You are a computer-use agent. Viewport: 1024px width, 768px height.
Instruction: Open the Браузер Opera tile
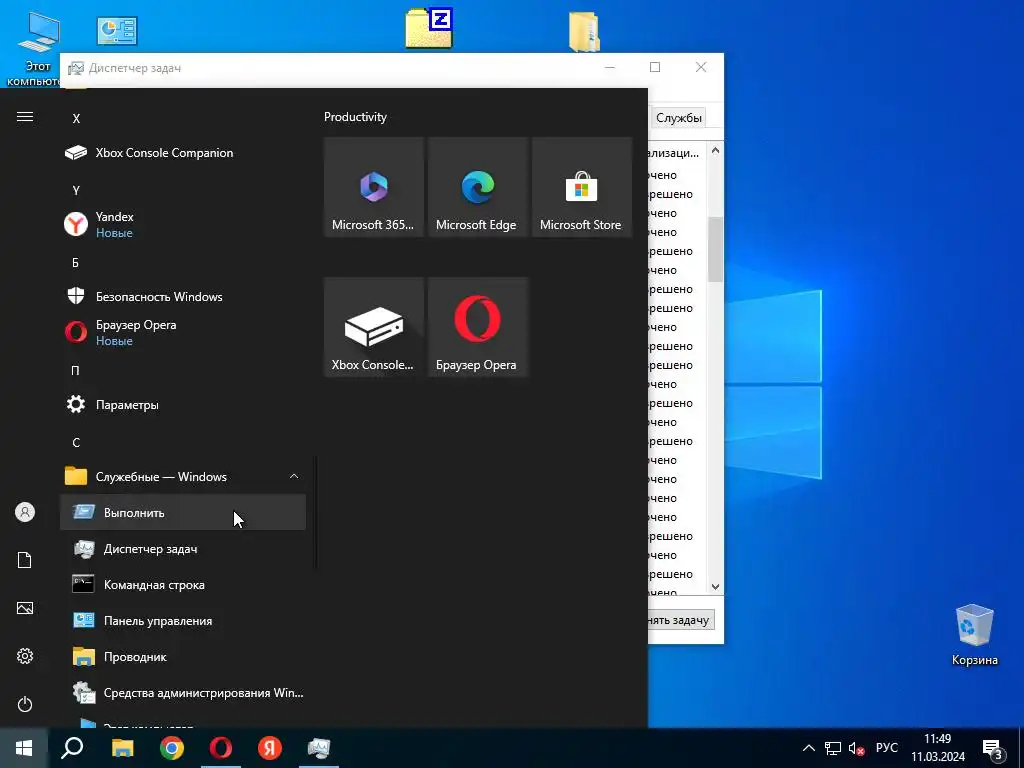coord(477,327)
